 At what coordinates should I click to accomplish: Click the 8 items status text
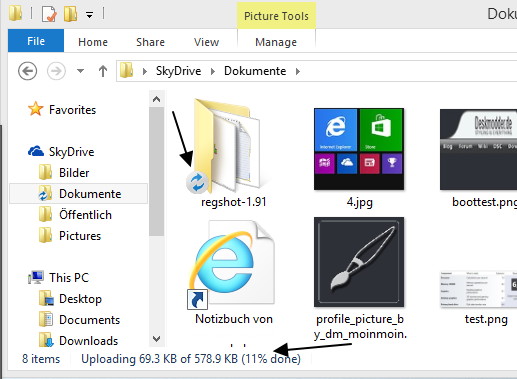click(x=41, y=359)
